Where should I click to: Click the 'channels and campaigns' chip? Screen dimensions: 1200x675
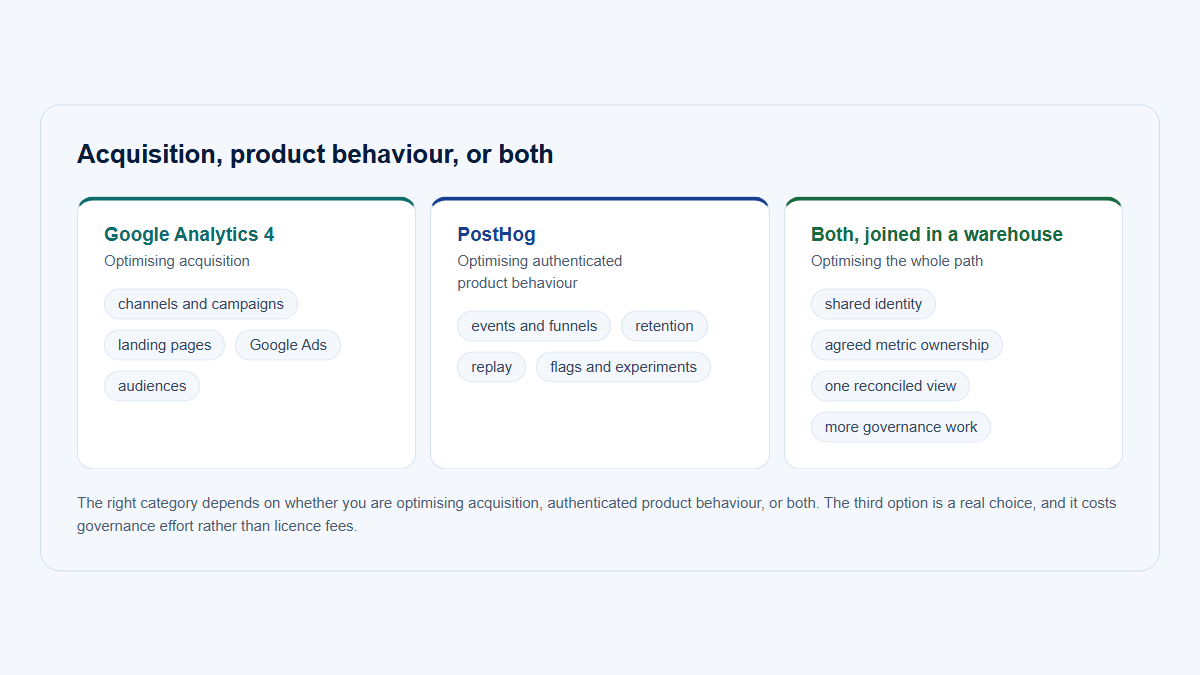tap(201, 304)
